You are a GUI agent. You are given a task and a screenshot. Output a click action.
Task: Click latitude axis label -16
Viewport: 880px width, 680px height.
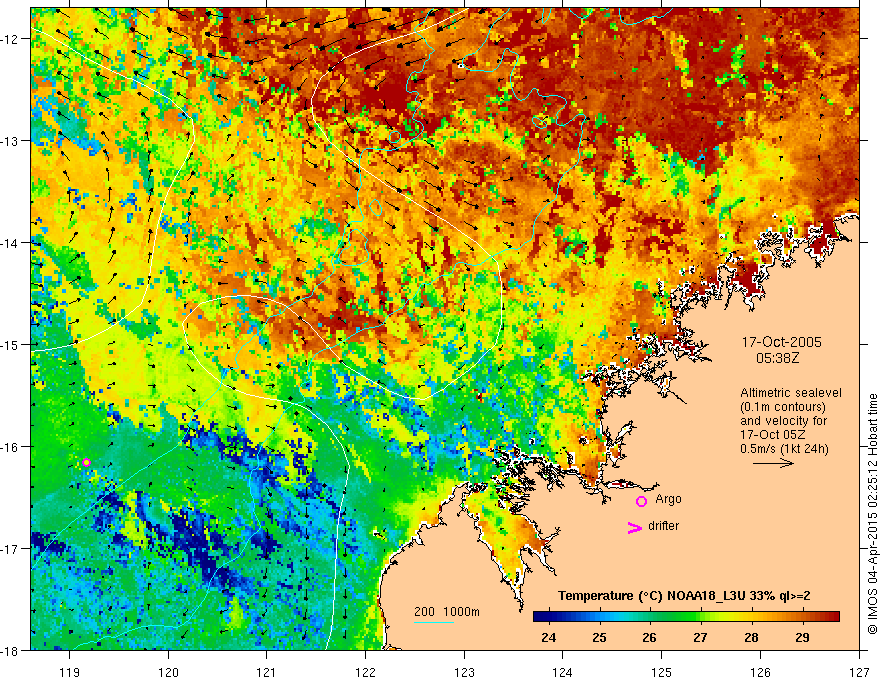pyautogui.click(x=10, y=447)
